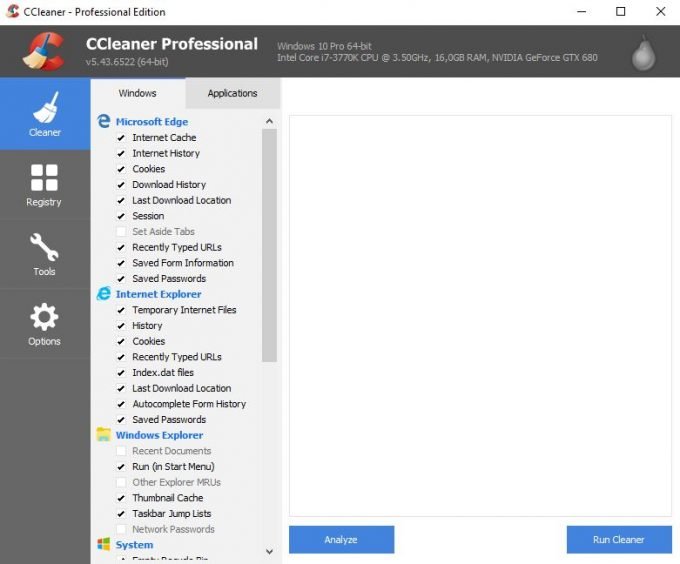Screen dimensions: 680x564
Task: Click Internet Explorer 'Last Download Location' label
Action: pos(182,388)
